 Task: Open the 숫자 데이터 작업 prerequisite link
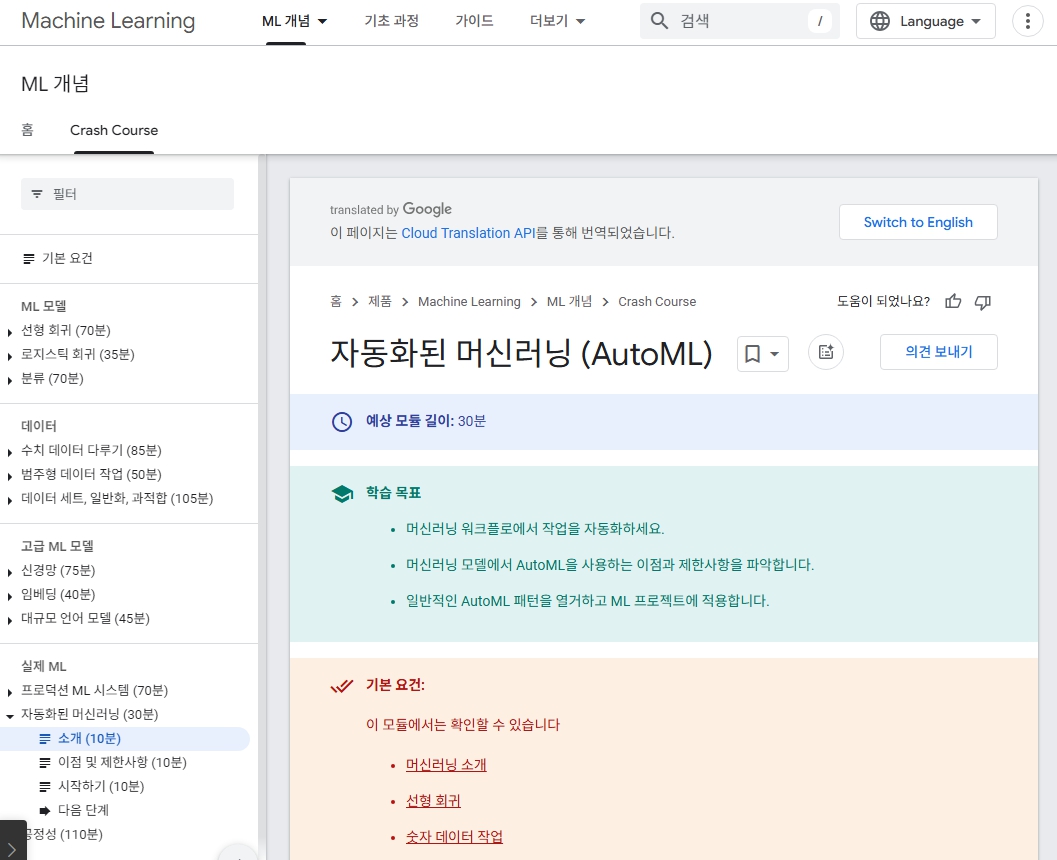coord(454,837)
